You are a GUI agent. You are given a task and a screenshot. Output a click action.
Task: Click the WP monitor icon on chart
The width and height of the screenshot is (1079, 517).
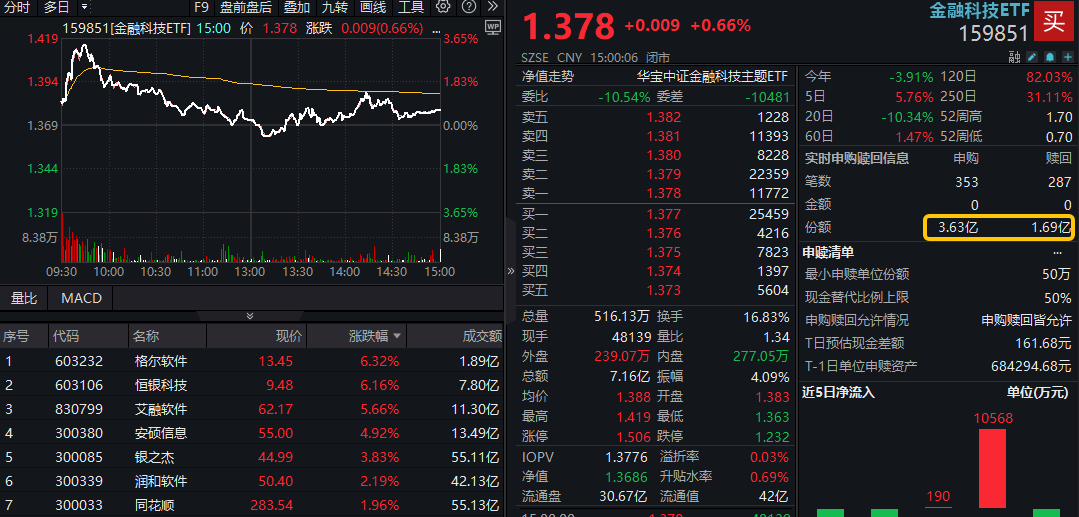pos(493,28)
